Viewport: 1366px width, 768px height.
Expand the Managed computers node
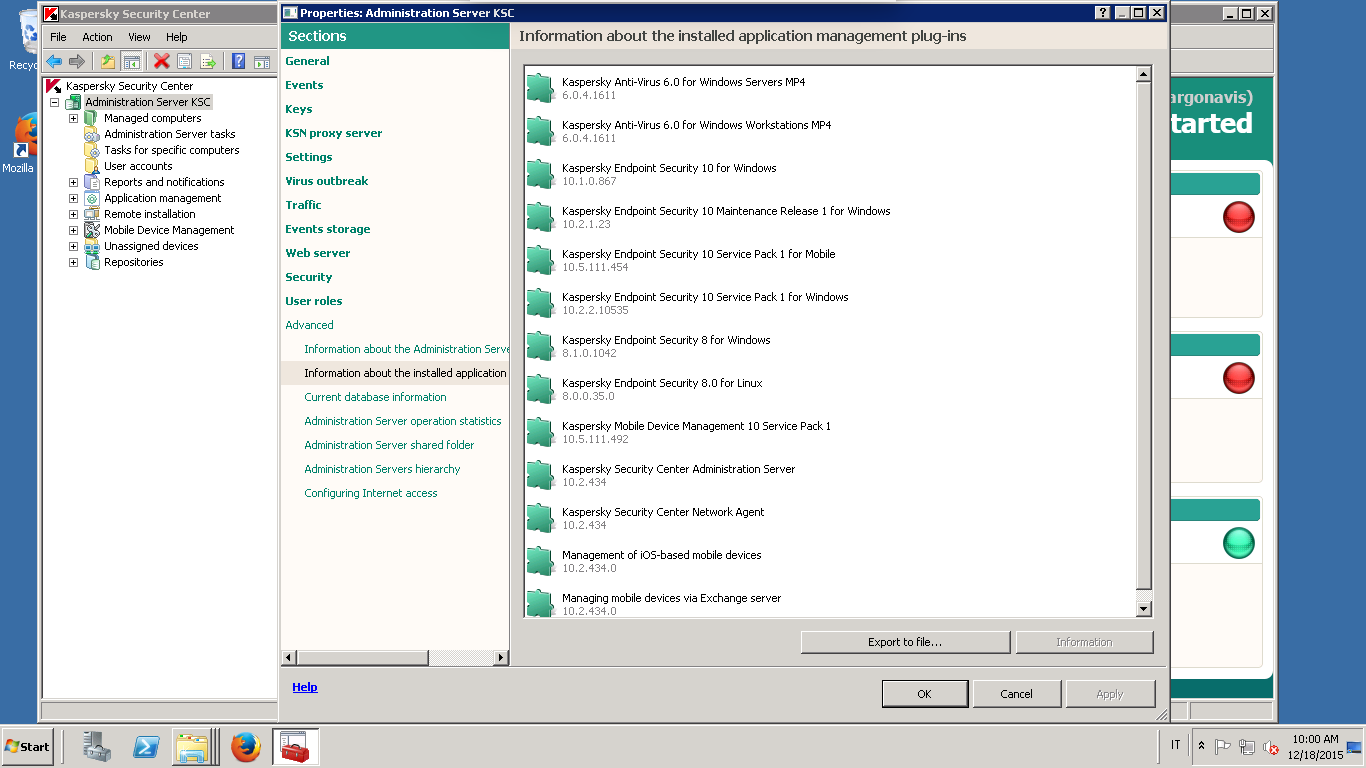[x=73, y=118]
